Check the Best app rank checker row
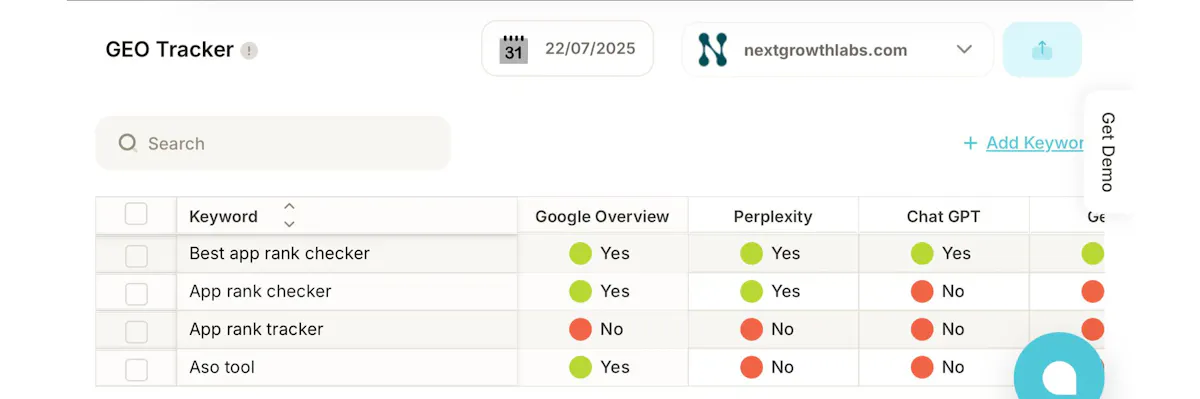The image size is (1200, 399). coord(136,256)
